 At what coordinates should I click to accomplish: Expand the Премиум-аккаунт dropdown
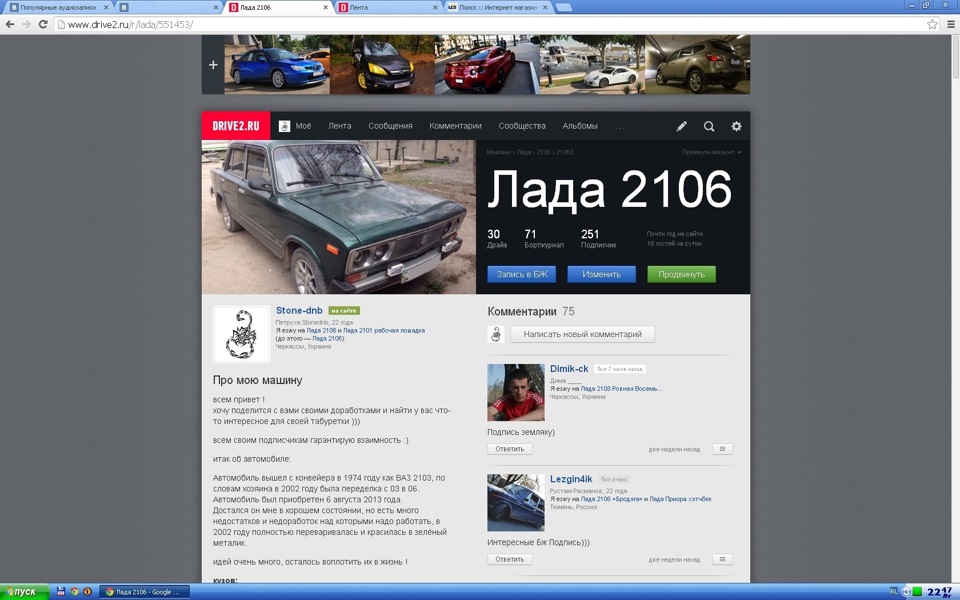711,152
